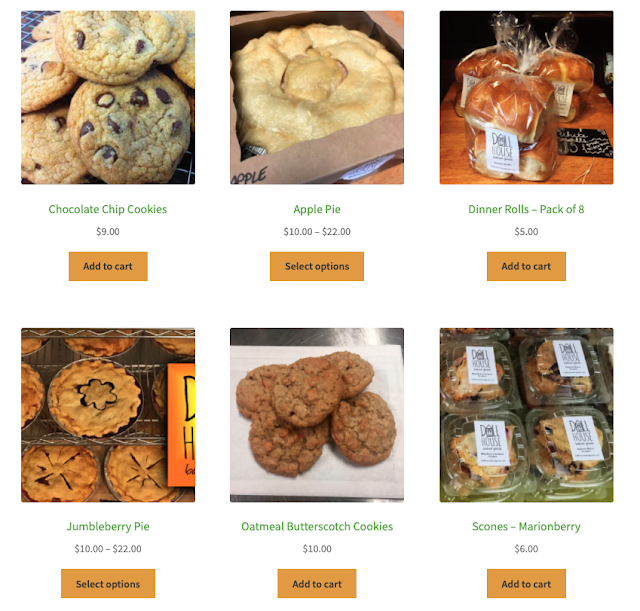Click the Apple Pie price range text

click(x=317, y=232)
